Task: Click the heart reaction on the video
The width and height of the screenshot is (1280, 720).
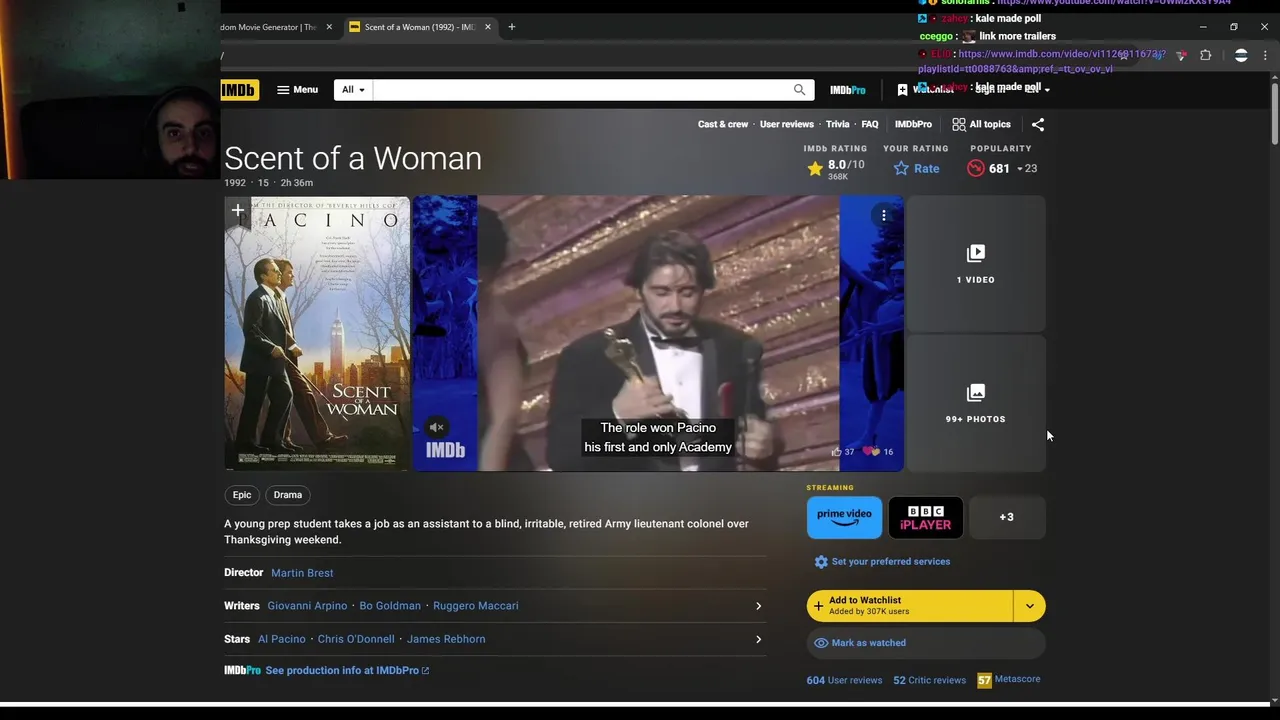Action: tap(879, 452)
